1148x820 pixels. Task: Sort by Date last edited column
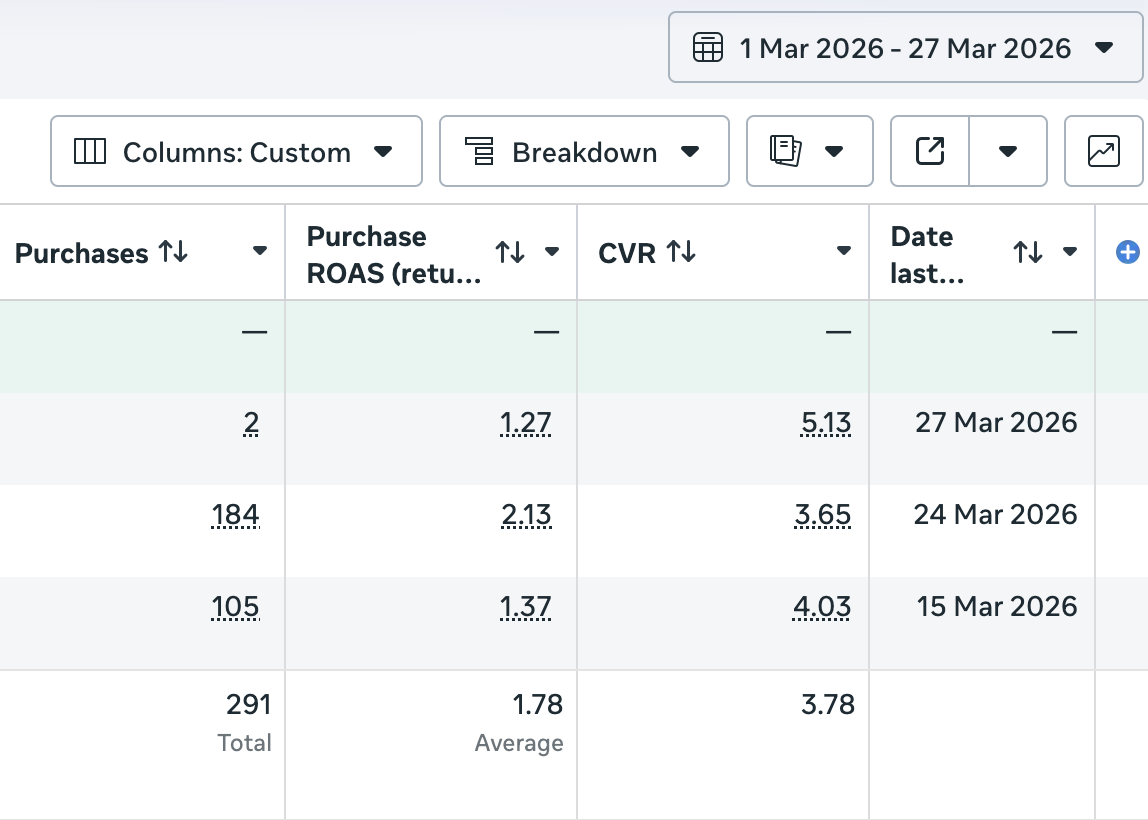[x=1028, y=253]
